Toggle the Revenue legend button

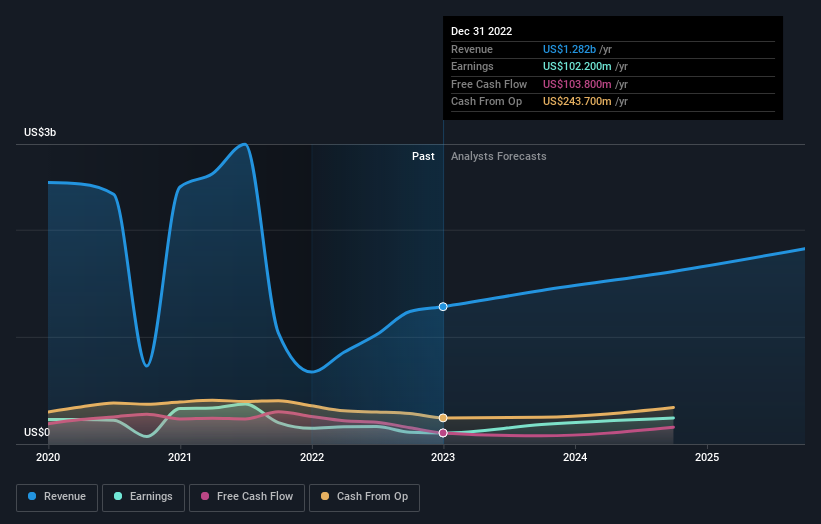coord(57,497)
